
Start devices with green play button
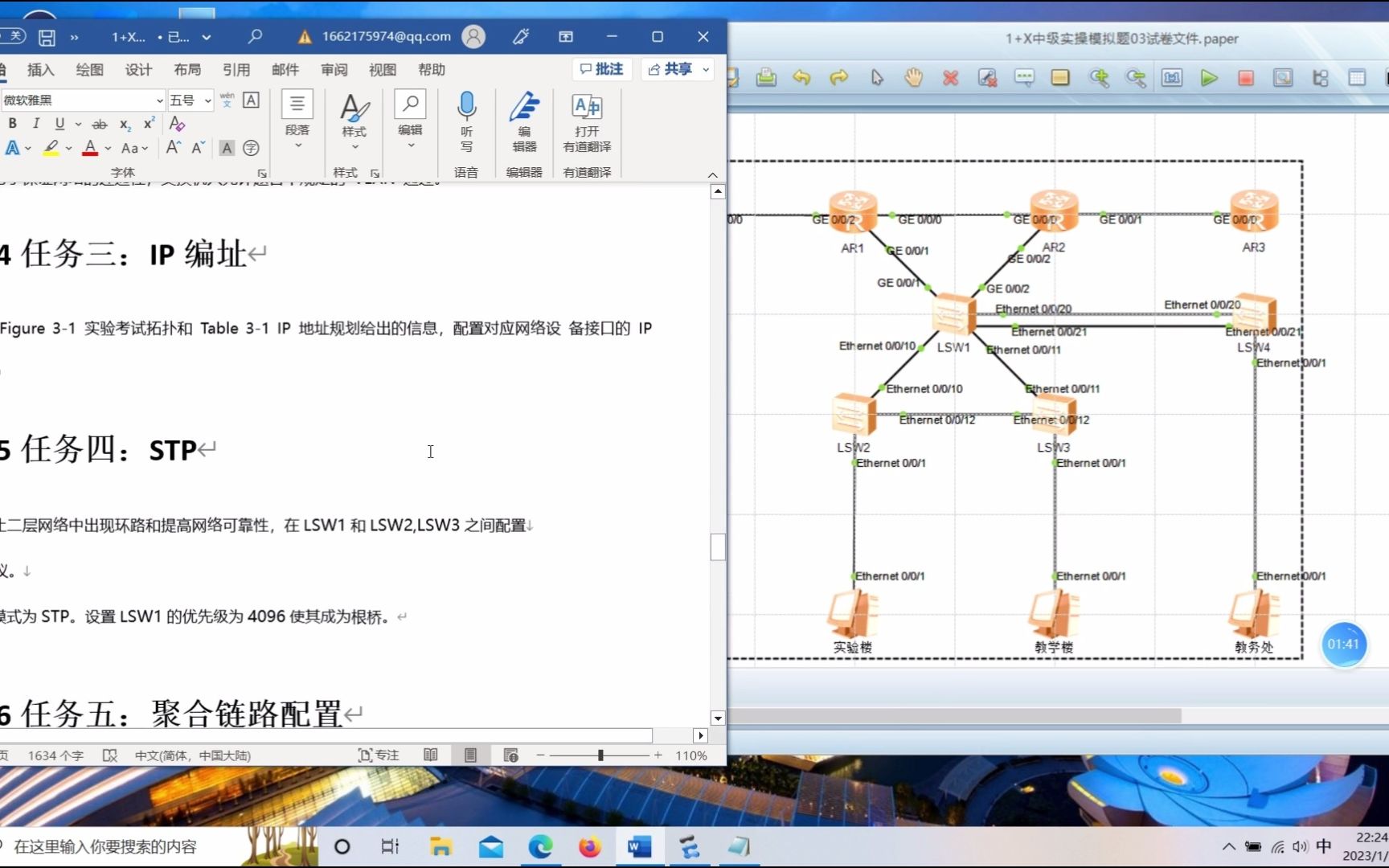pyautogui.click(x=1209, y=78)
